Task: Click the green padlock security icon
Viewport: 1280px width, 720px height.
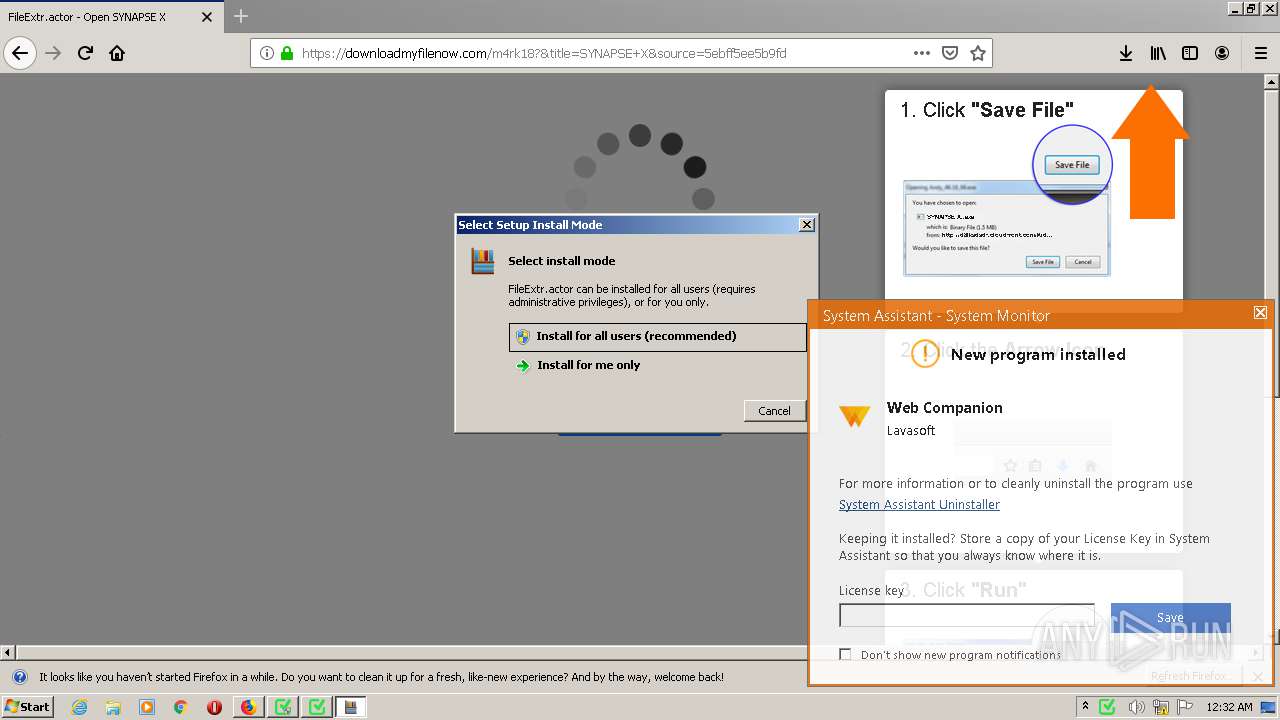Action: coord(287,53)
